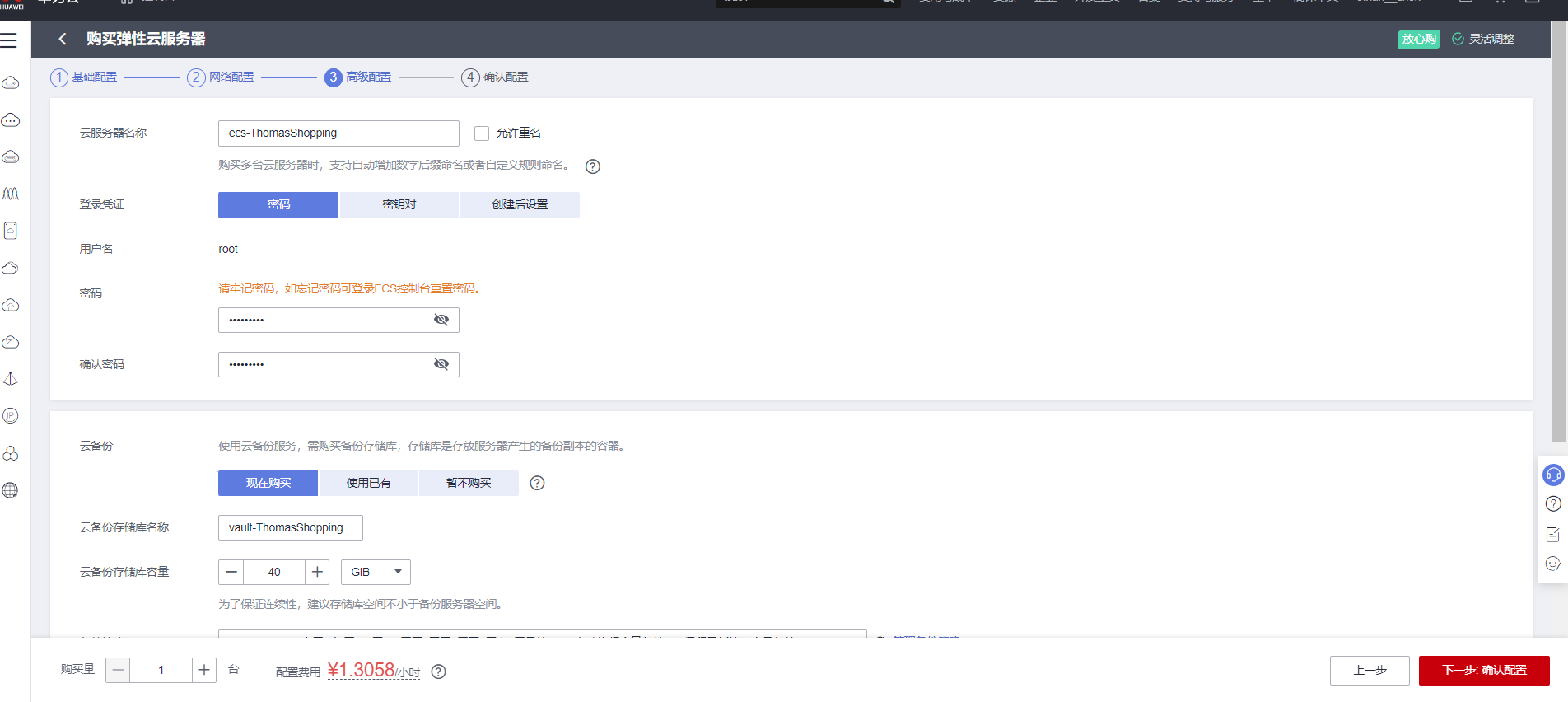
Task: Click the 放心购 badge
Action: 1418,39
